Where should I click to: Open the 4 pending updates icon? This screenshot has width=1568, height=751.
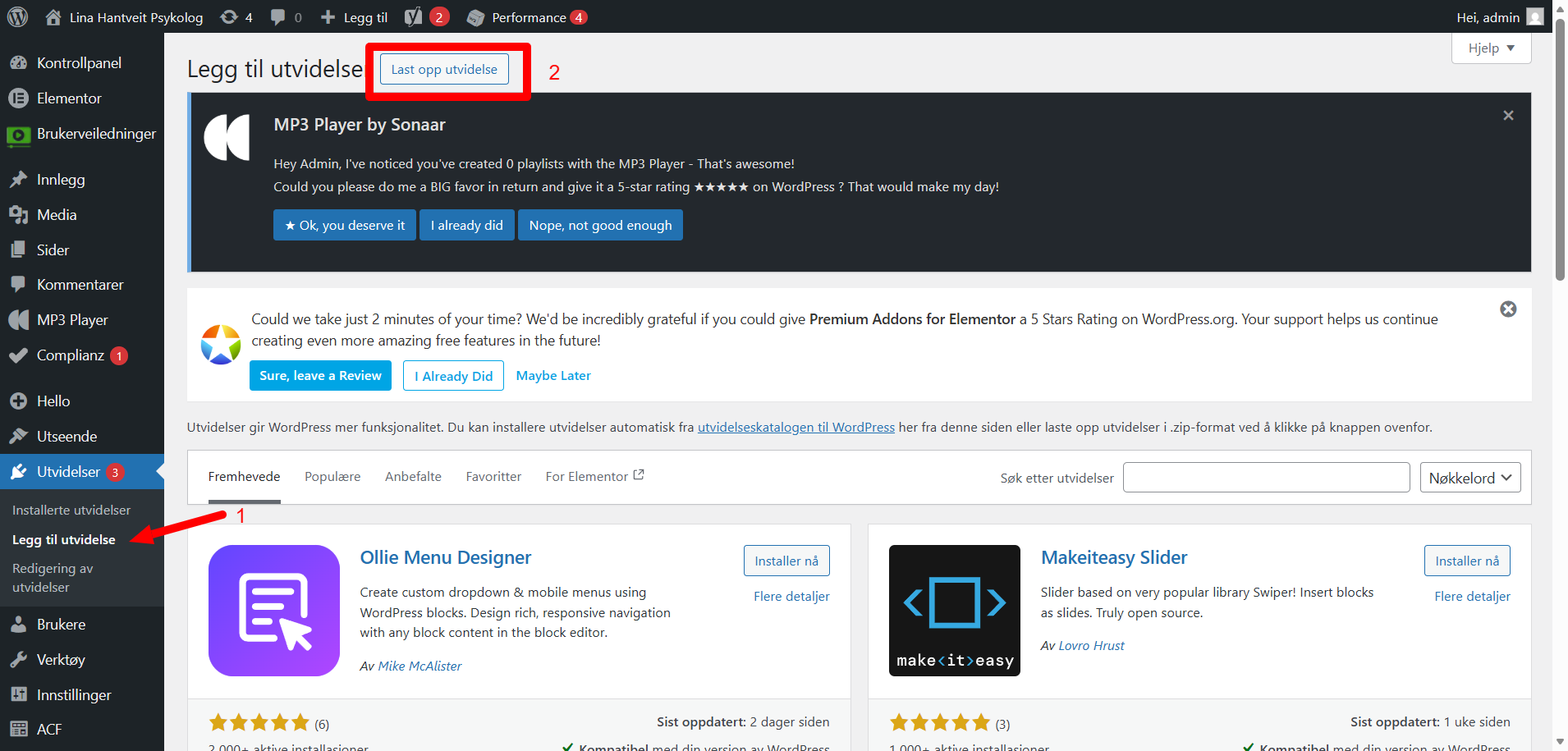tap(236, 17)
